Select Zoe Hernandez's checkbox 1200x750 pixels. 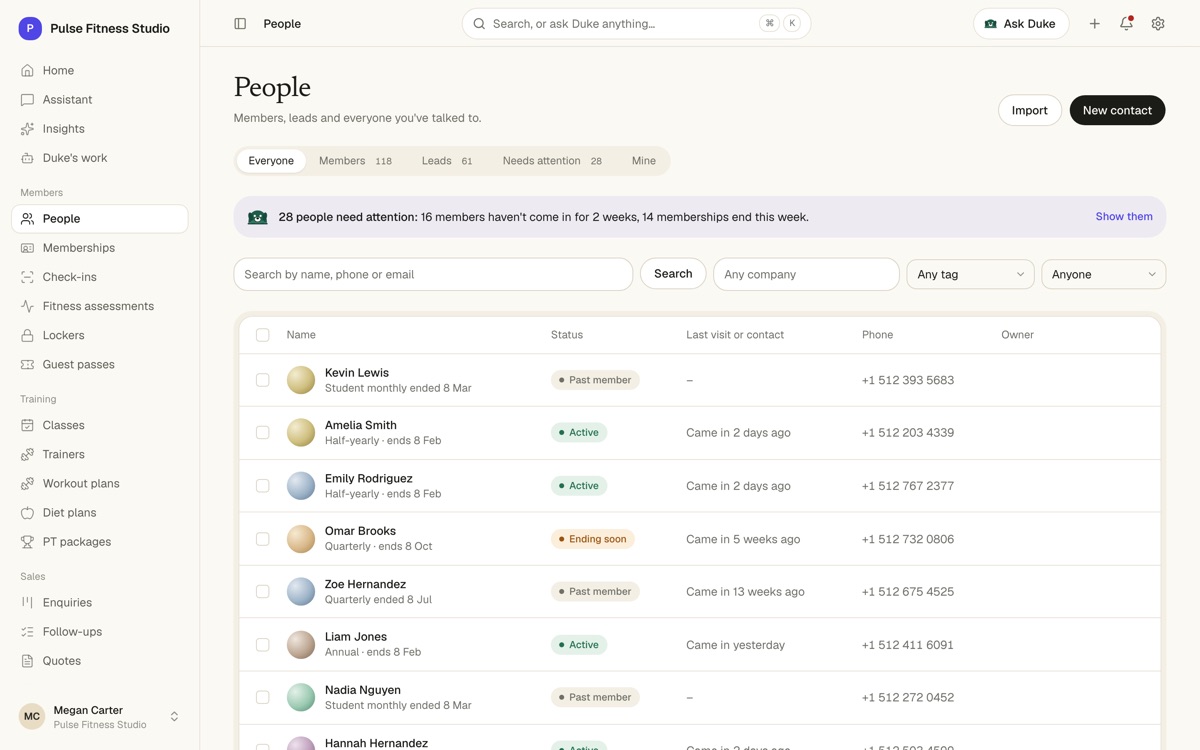point(263,592)
